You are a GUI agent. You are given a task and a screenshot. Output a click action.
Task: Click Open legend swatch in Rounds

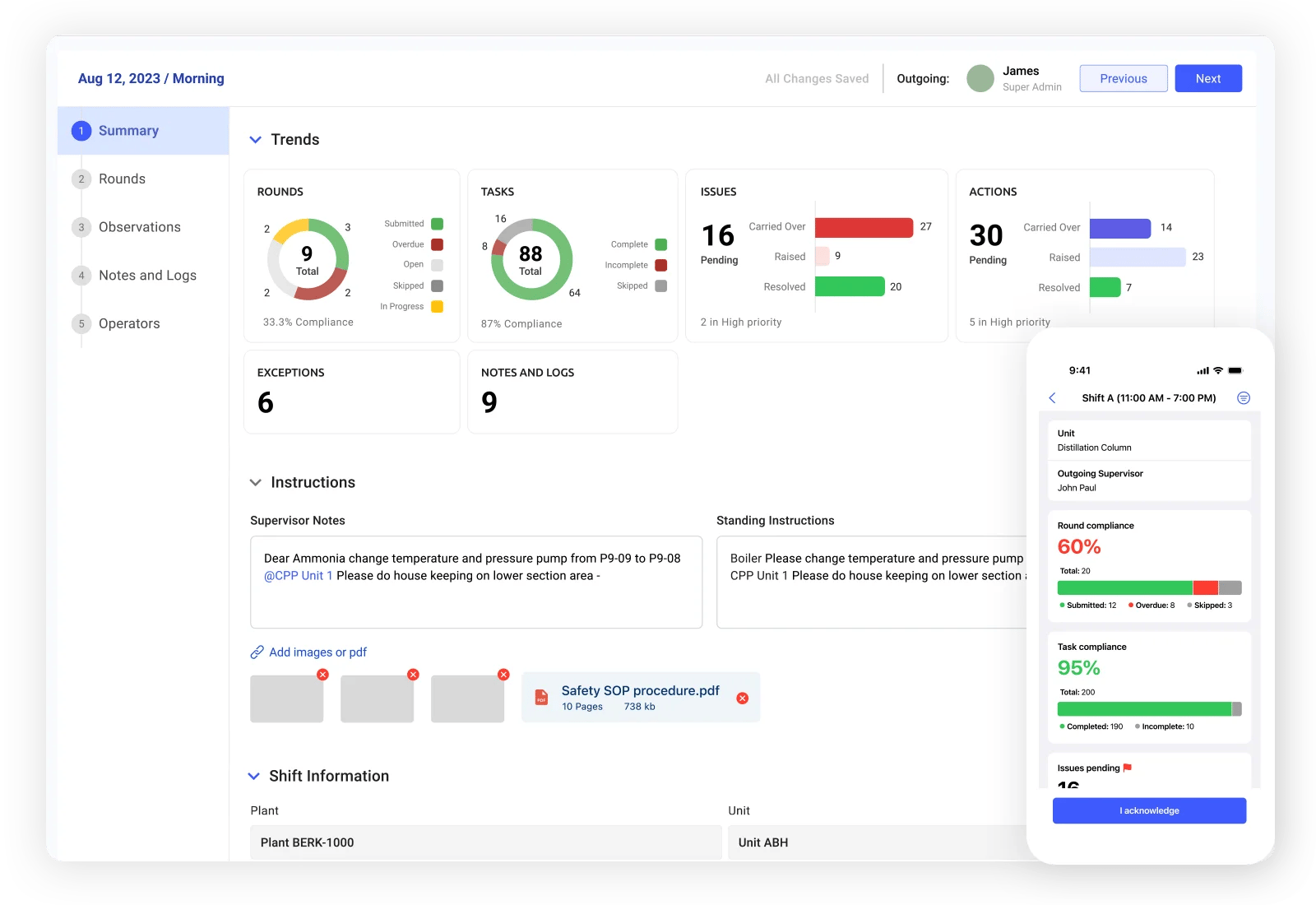[438, 265]
